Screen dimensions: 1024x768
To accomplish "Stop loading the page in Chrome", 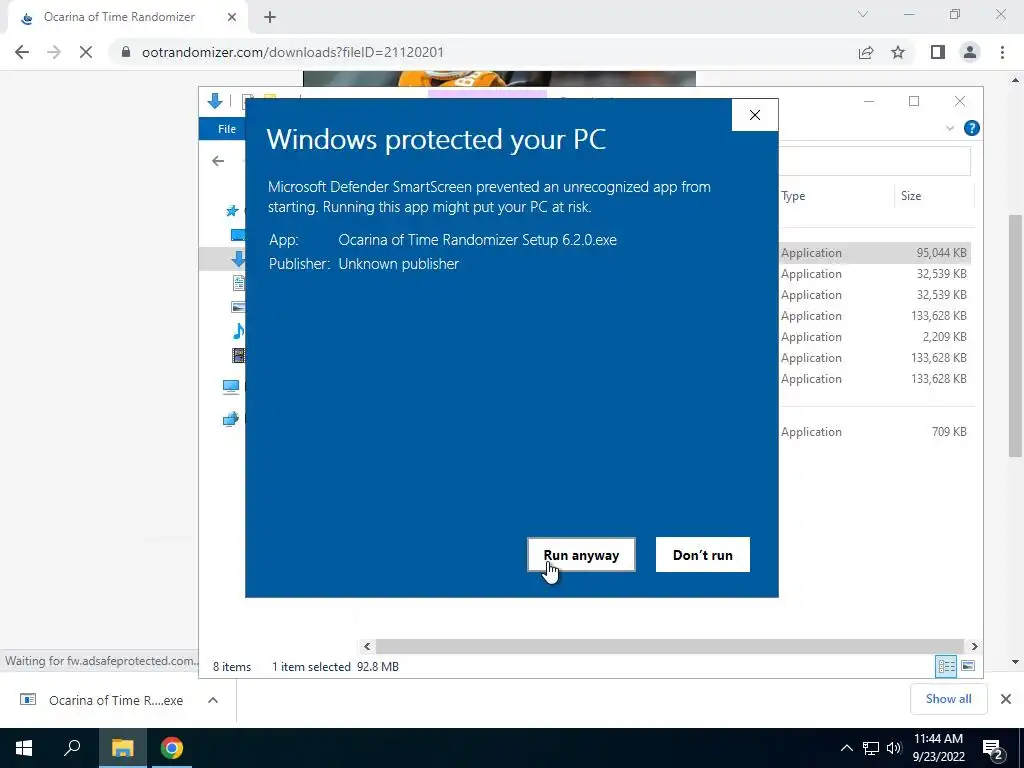I will click(86, 52).
